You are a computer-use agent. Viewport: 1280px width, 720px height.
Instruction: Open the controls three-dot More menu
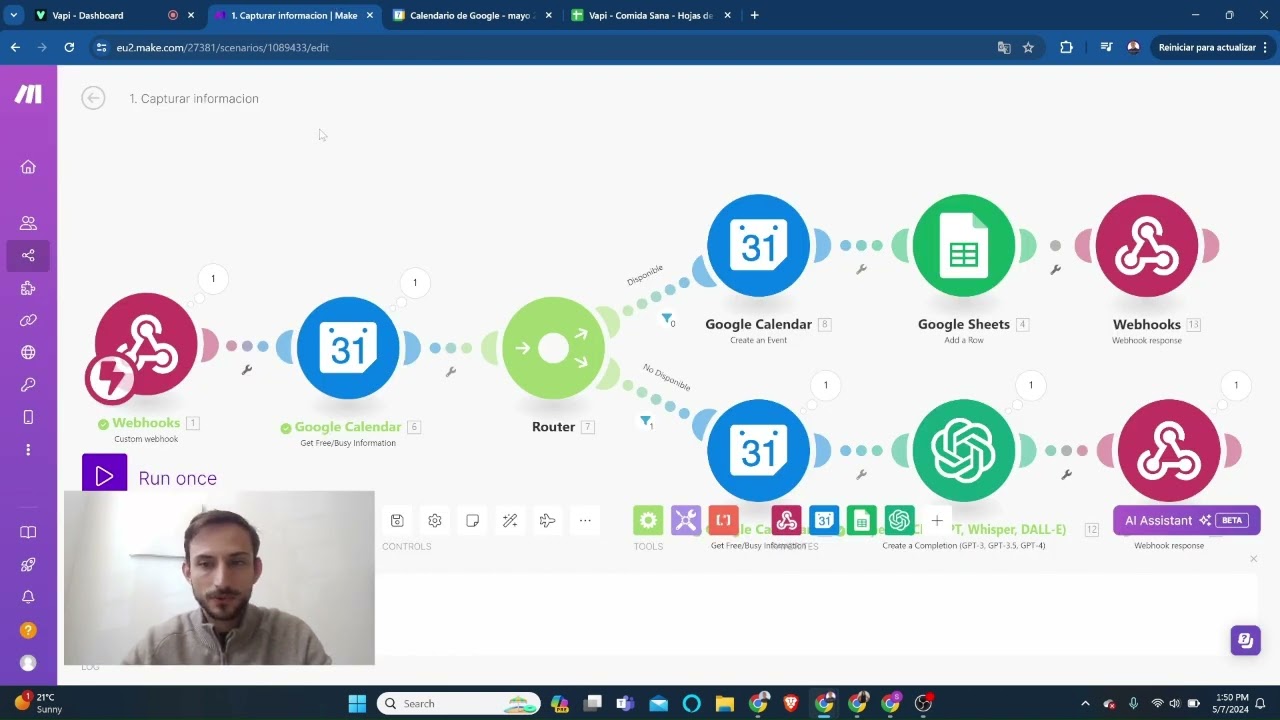pos(585,520)
